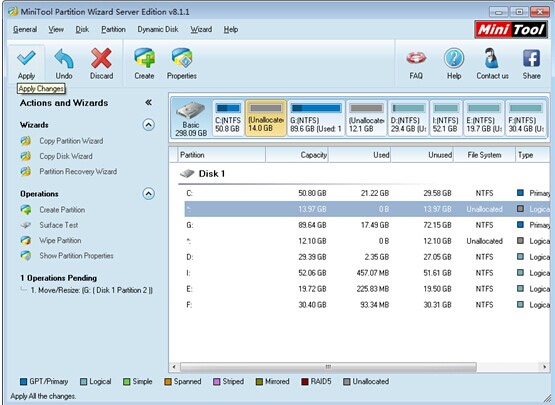Collapse the Operations section
Image resolution: width=555 pixels, height=405 pixels.
tap(148, 194)
